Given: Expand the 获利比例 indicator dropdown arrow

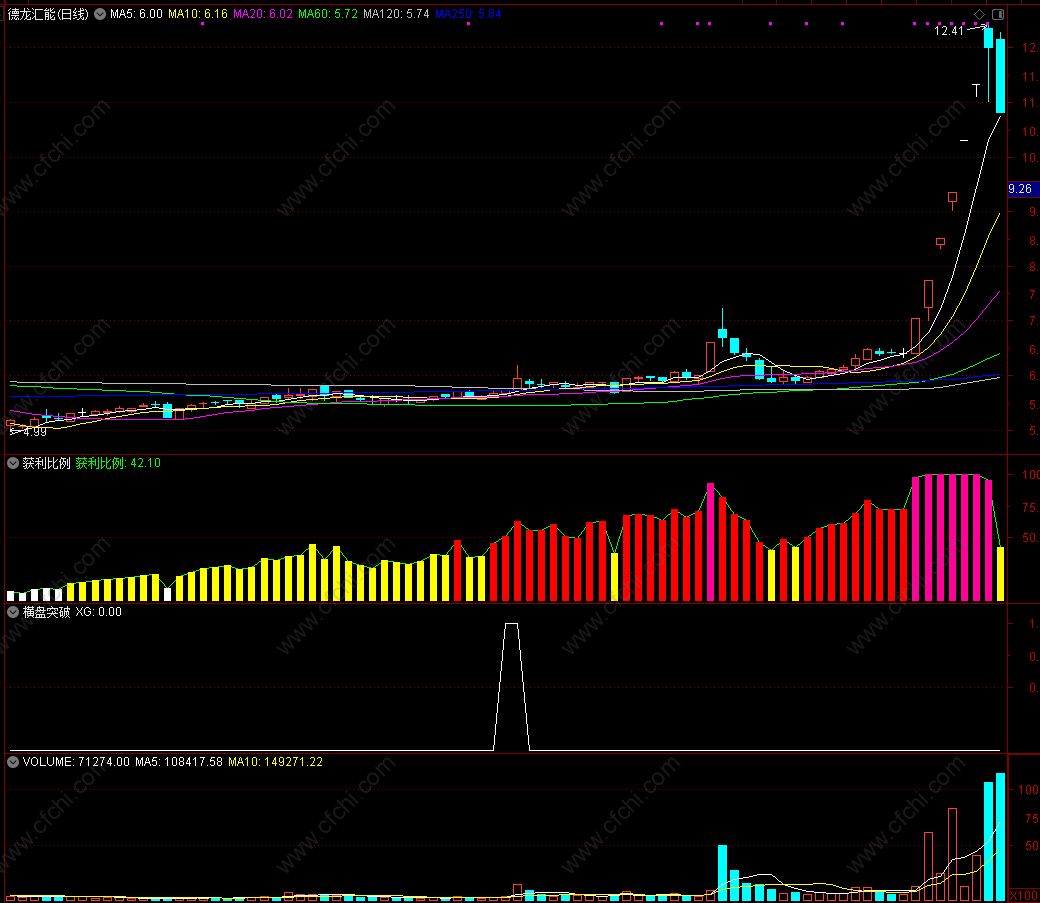Looking at the screenshot, I should pos(13,463).
